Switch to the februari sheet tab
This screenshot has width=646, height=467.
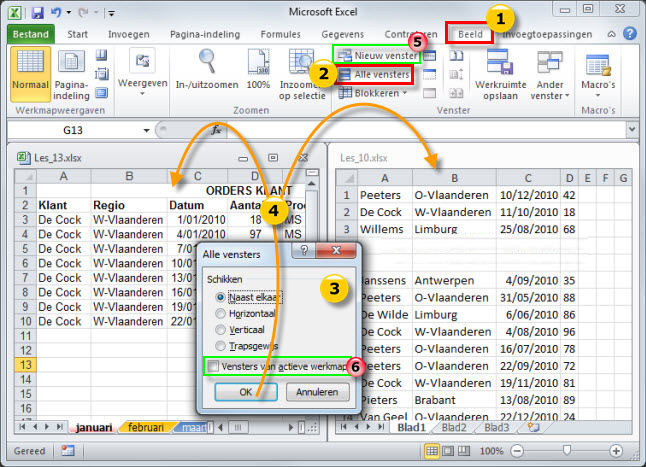pyautogui.click(x=148, y=427)
